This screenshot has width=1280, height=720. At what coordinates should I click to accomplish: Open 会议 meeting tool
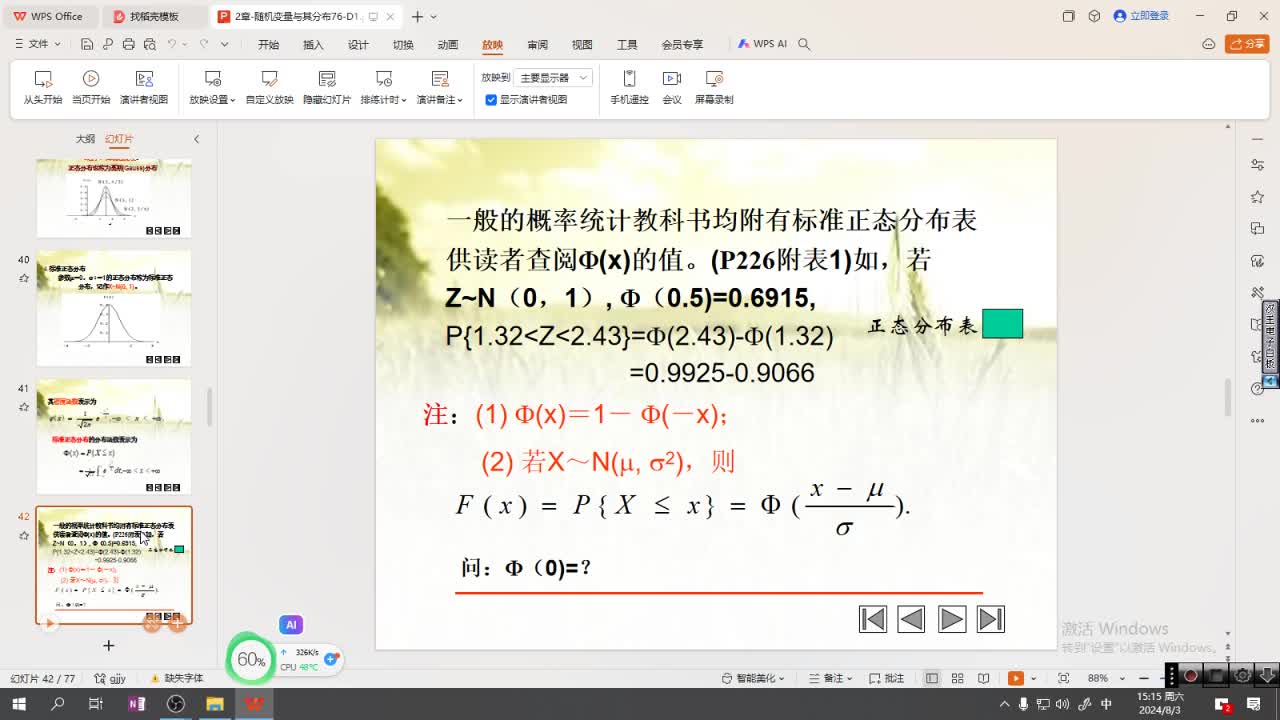pos(672,87)
